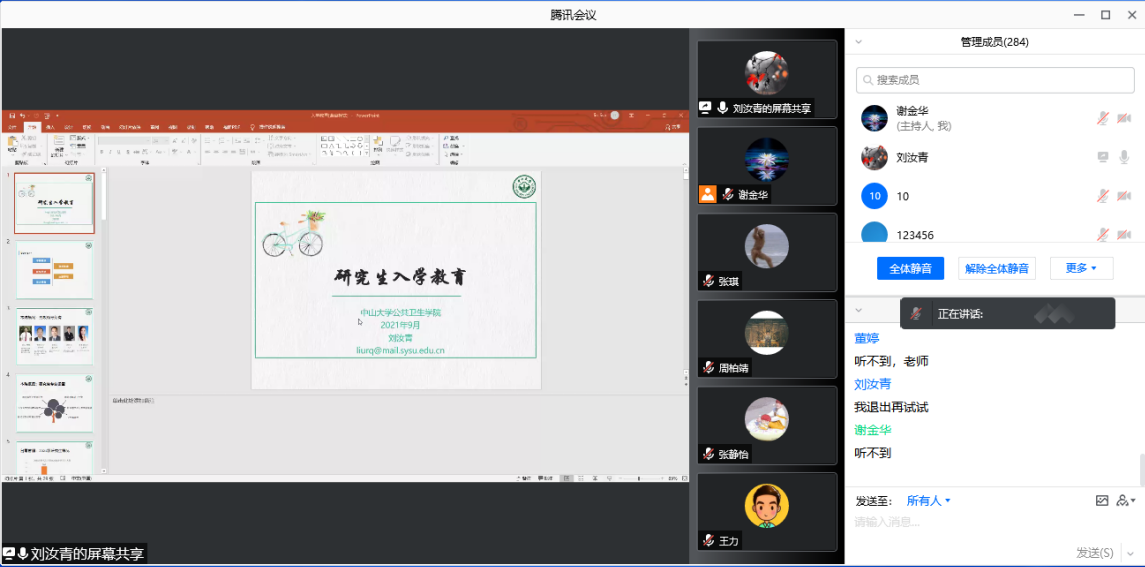The width and height of the screenshot is (1145, 567).
Task: Toggle camera icon for member 10
Action: (x=1124, y=196)
